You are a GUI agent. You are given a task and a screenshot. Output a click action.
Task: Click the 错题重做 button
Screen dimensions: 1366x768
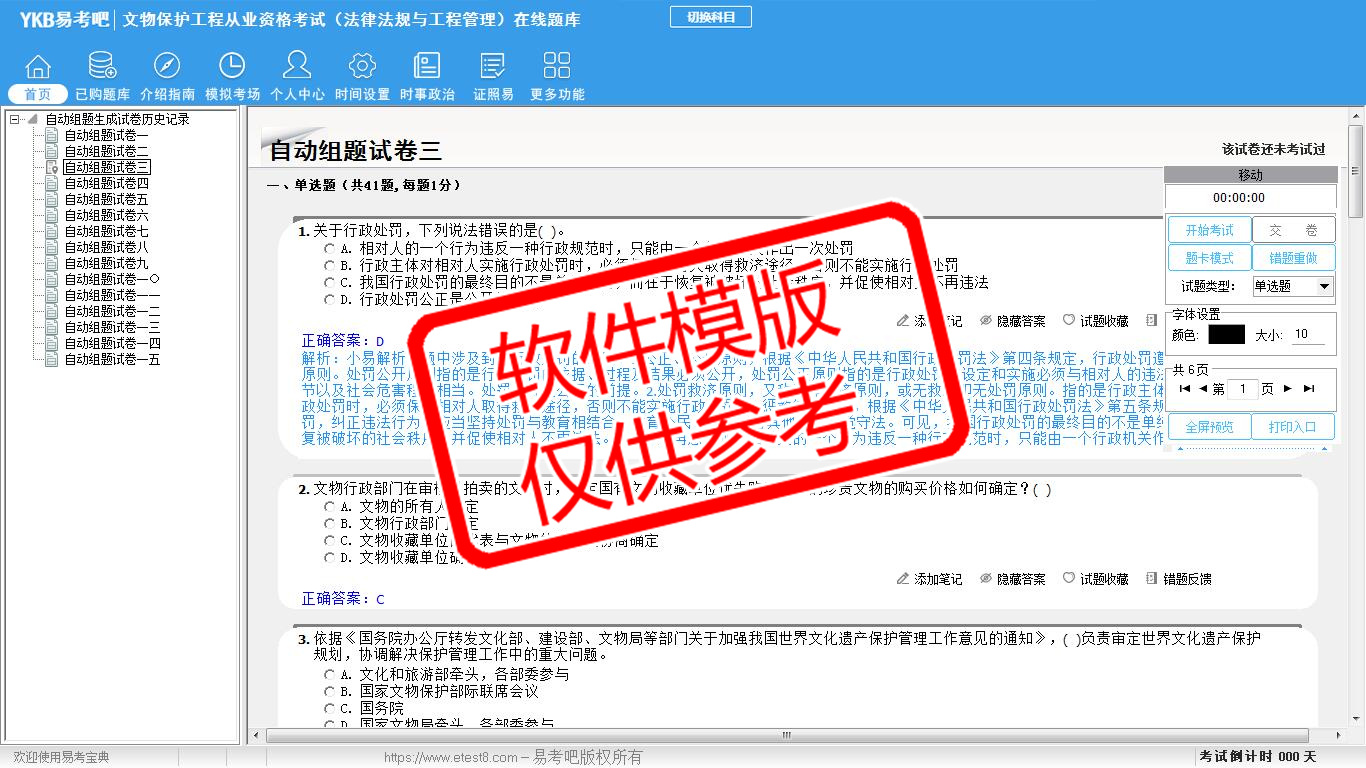pyautogui.click(x=1294, y=258)
